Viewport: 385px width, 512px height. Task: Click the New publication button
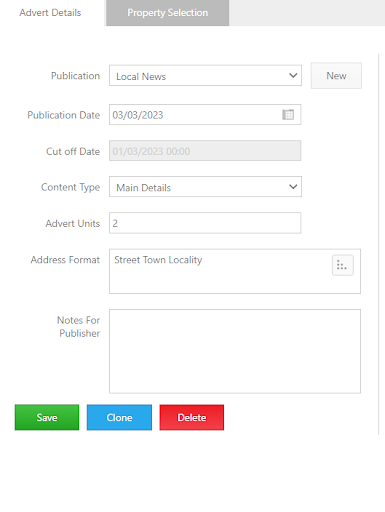(x=336, y=76)
